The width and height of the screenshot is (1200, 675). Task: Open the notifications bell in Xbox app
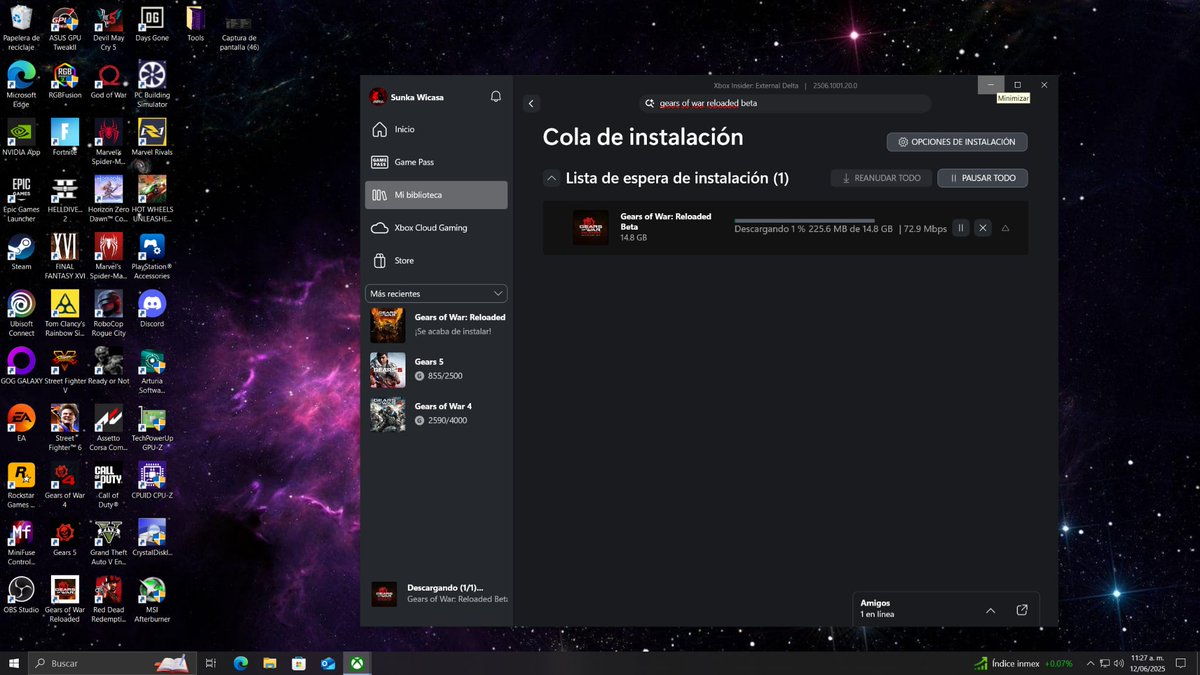[x=495, y=97]
